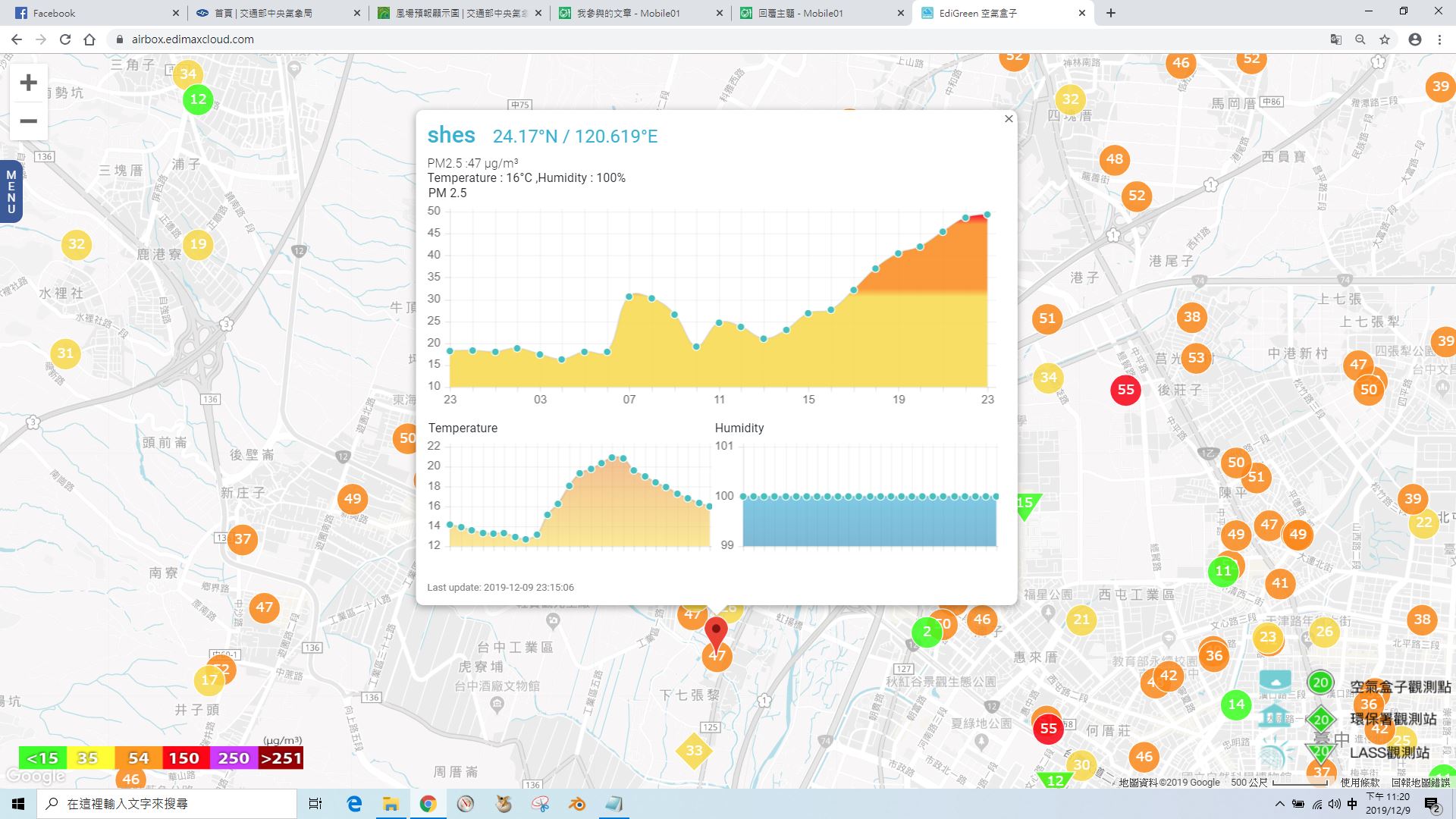
Task: Select the green 2 marker near 惠來厝
Action: click(926, 632)
